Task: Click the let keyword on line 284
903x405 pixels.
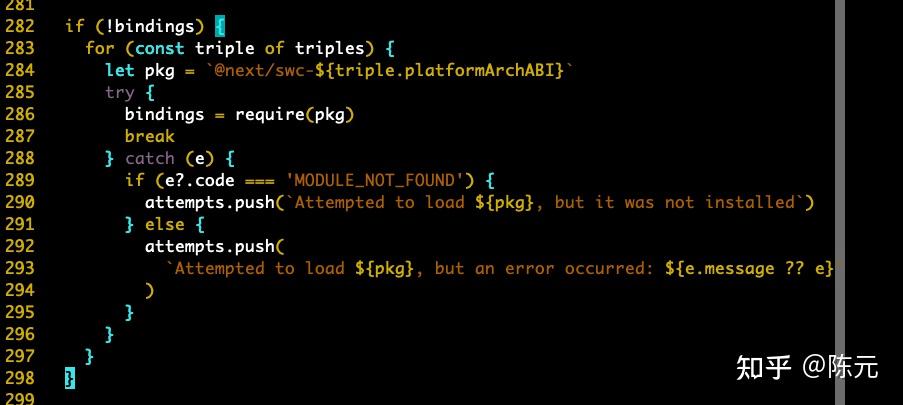Action: (120, 71)
